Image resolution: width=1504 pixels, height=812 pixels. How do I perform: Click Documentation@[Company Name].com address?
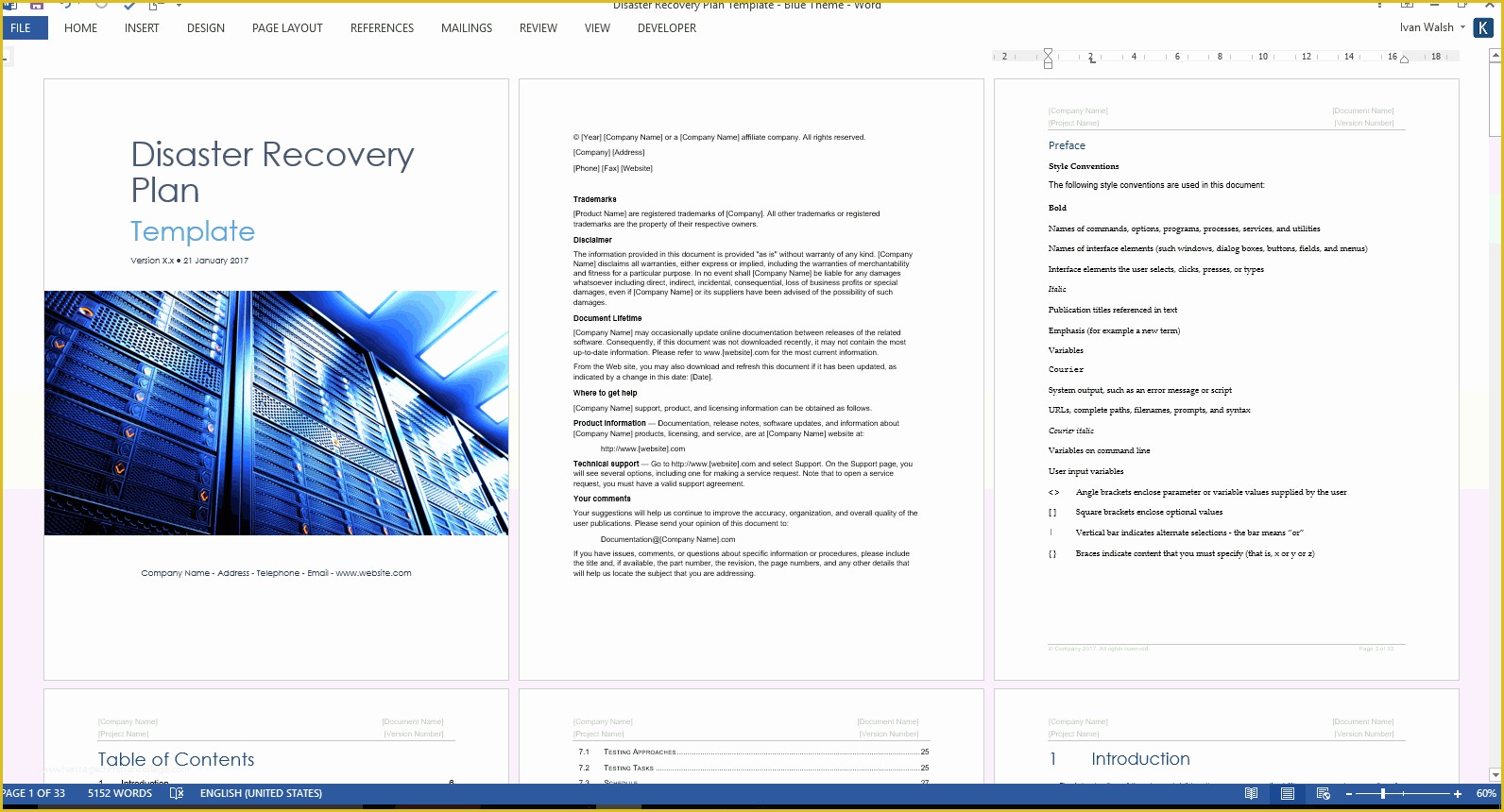668,539
